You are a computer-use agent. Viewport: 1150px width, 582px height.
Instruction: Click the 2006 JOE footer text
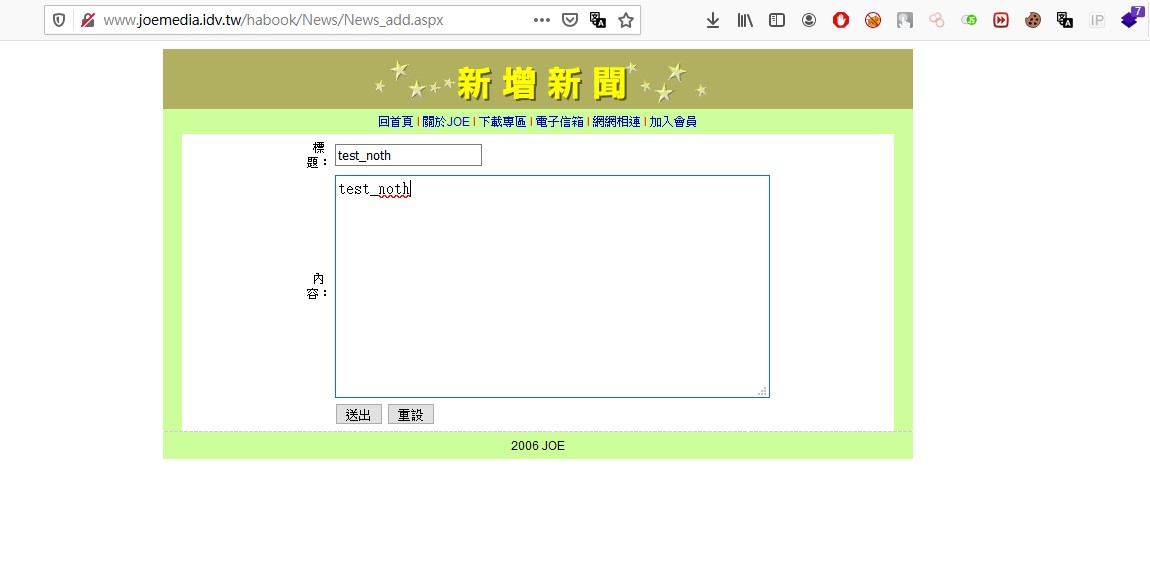(538, 446)
